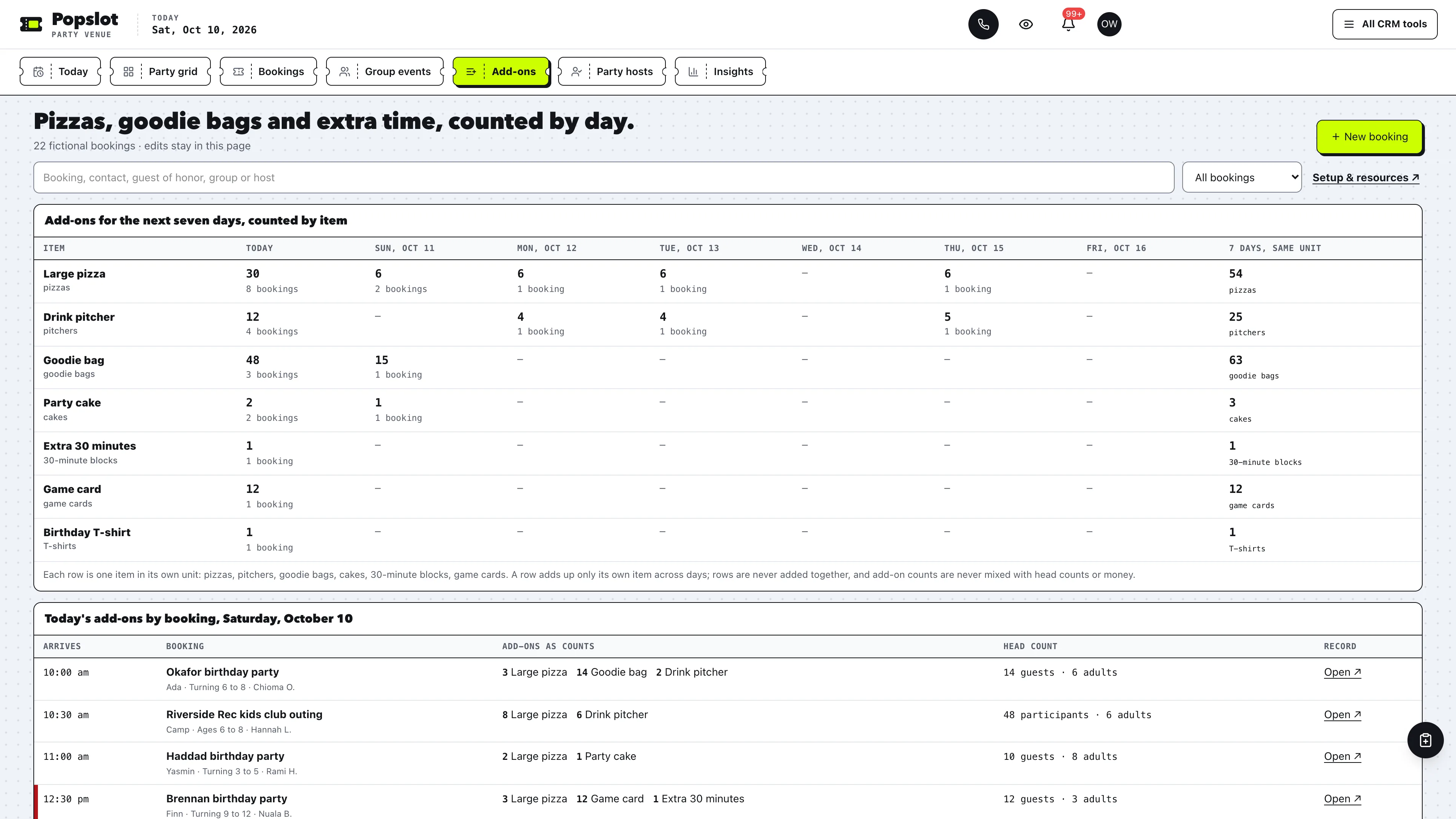The width and height of the screenshot is (1456, 819).
Task: Click the phone call icon button
Action: 983,24
